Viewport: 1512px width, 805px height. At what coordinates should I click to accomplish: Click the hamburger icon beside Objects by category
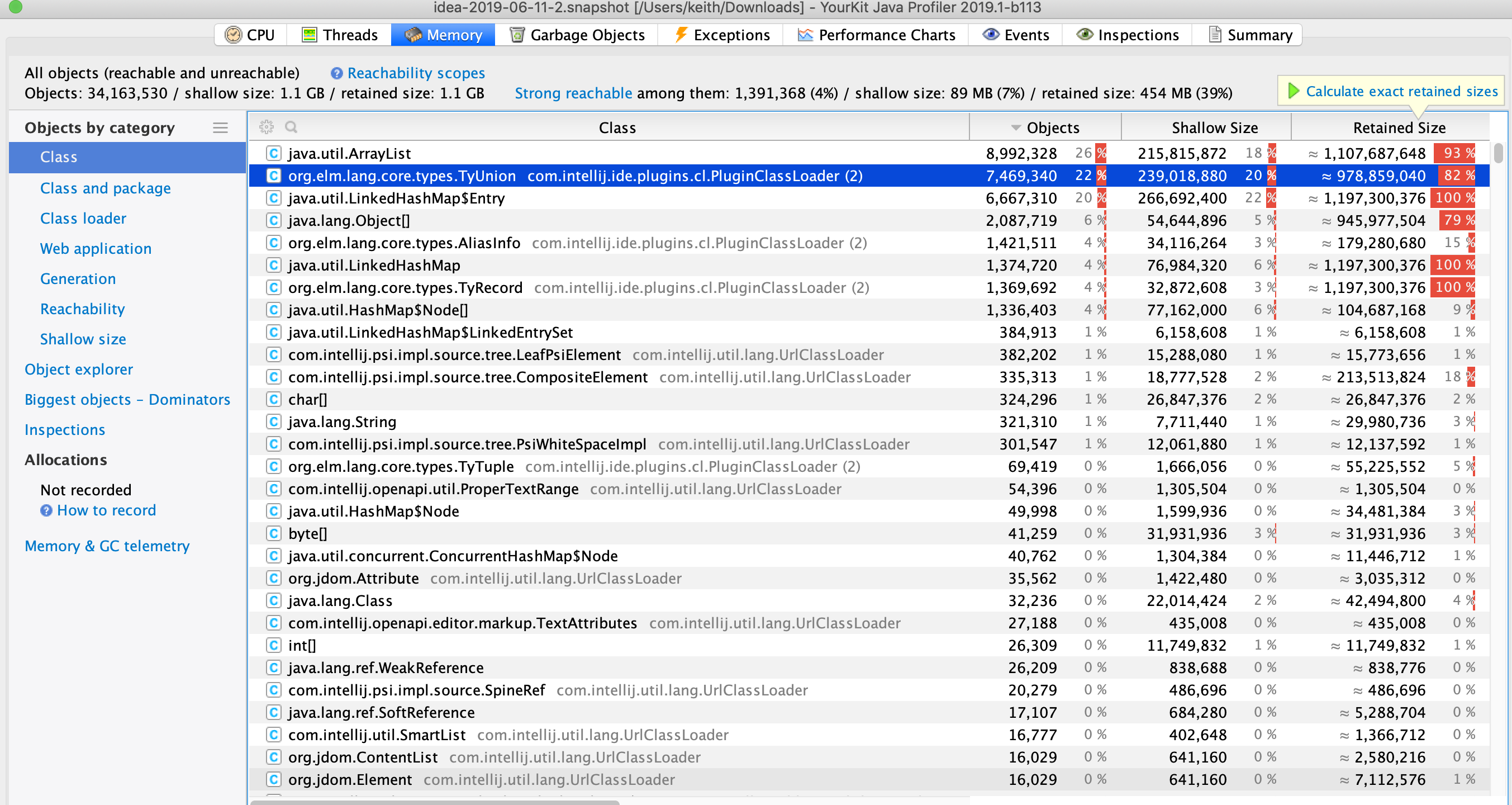point(221,127)
